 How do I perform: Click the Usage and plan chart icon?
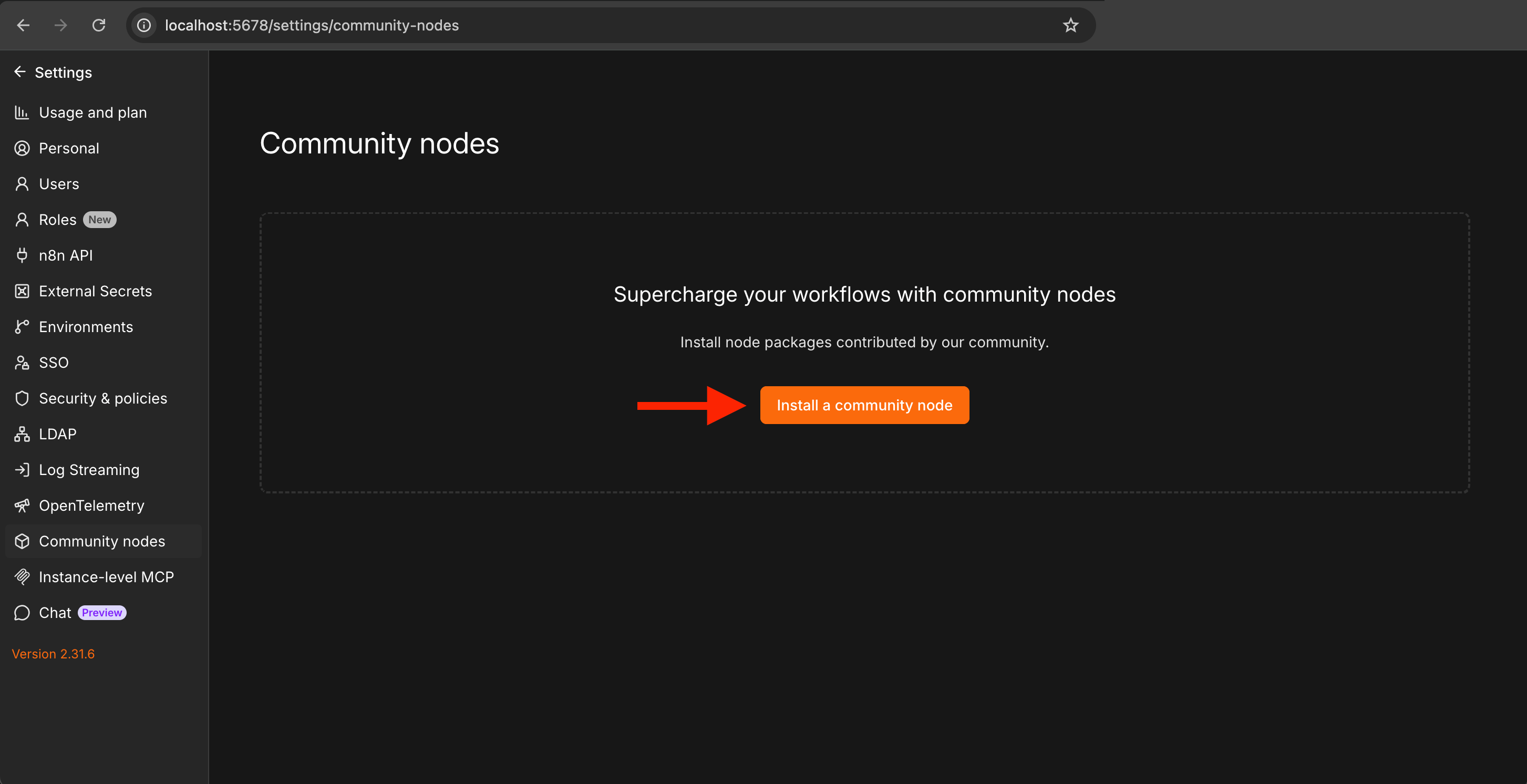pyautogui.click(x=22, y=112)
